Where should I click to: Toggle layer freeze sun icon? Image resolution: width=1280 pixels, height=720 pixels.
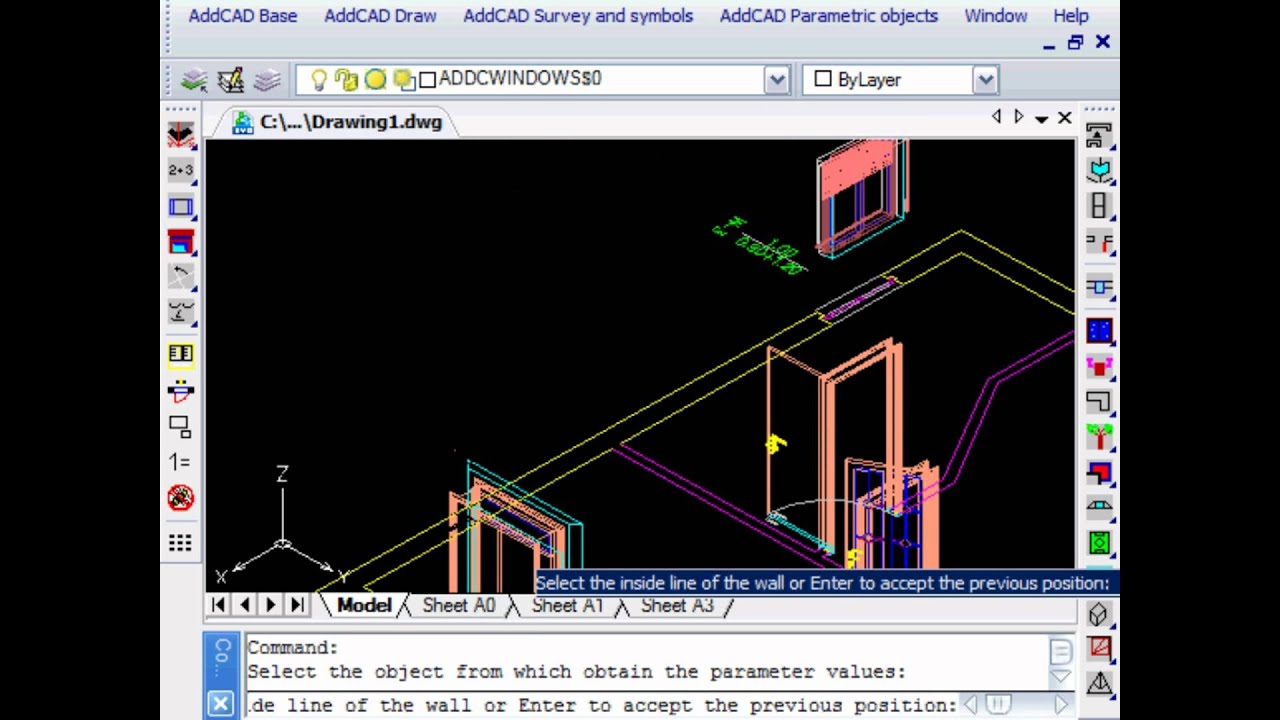click(375, 79)
